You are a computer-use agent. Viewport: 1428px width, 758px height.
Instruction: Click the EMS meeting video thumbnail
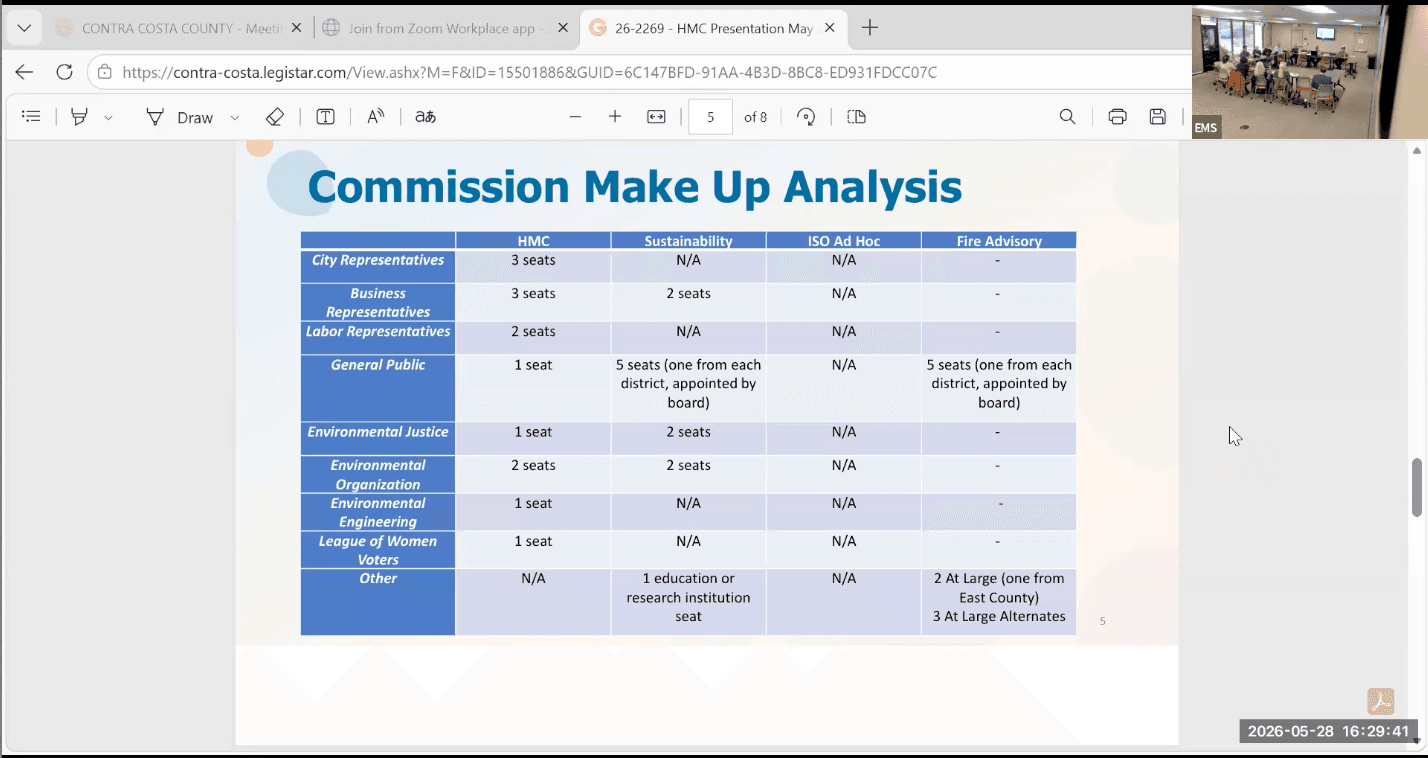point(1310,71)
